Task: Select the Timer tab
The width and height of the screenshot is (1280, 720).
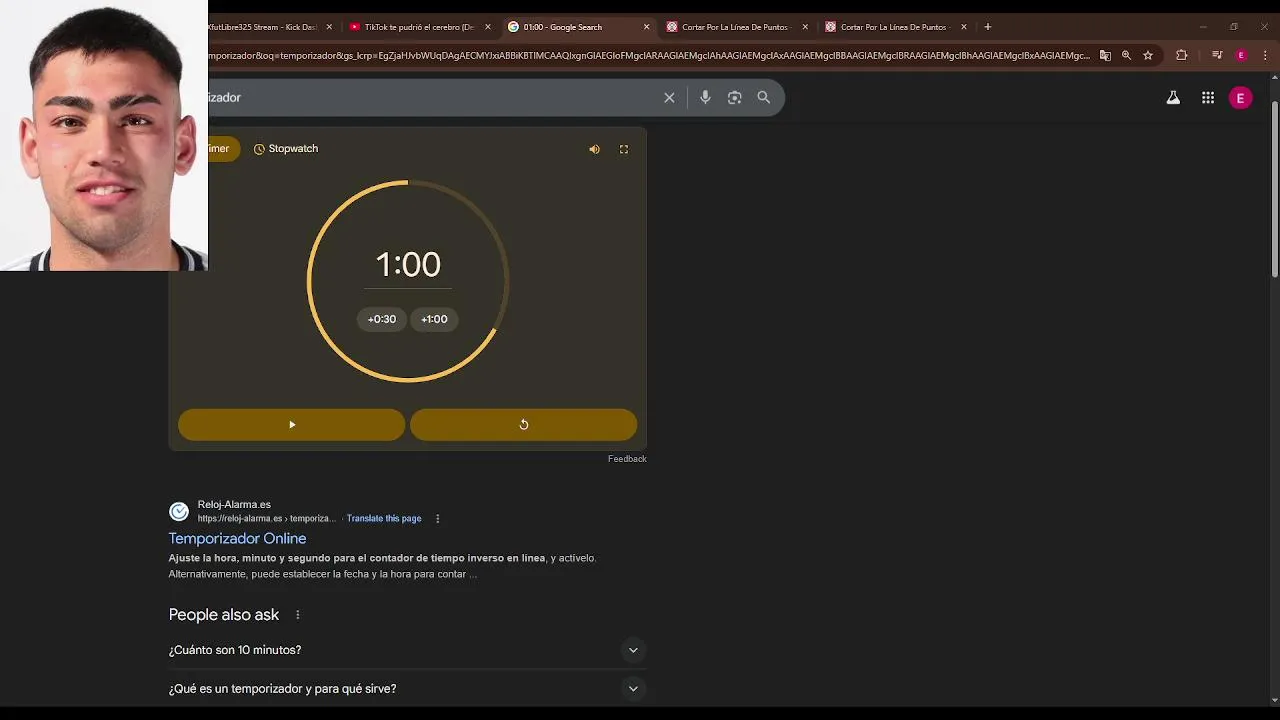Action: pyautogui.click(x=223, y=149)
